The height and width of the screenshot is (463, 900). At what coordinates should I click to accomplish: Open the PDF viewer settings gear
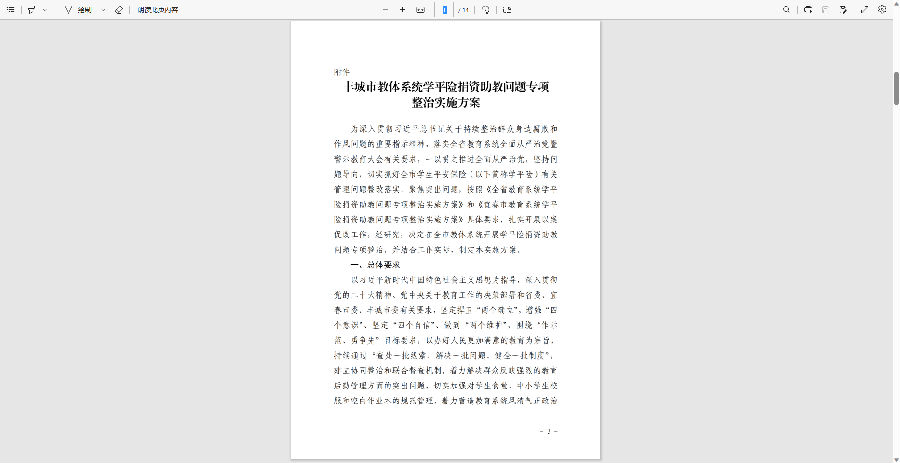tap(882, 10)
